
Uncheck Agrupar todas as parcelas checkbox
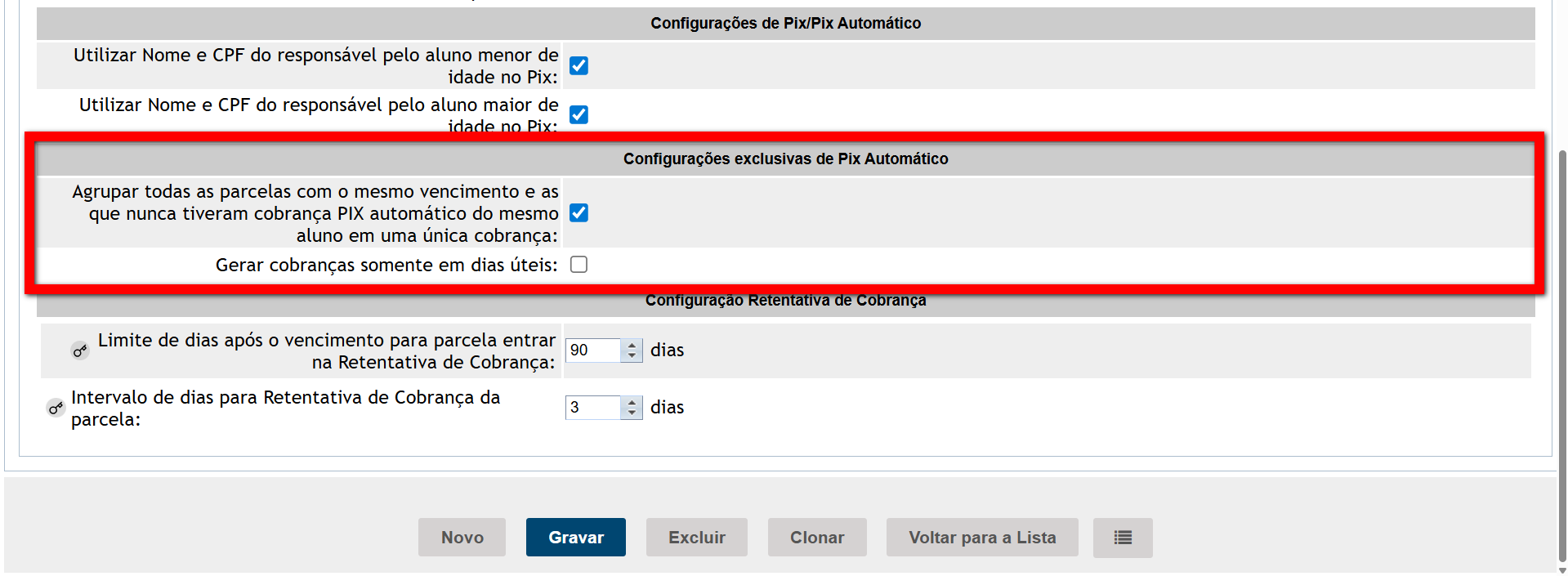(579, 213)
